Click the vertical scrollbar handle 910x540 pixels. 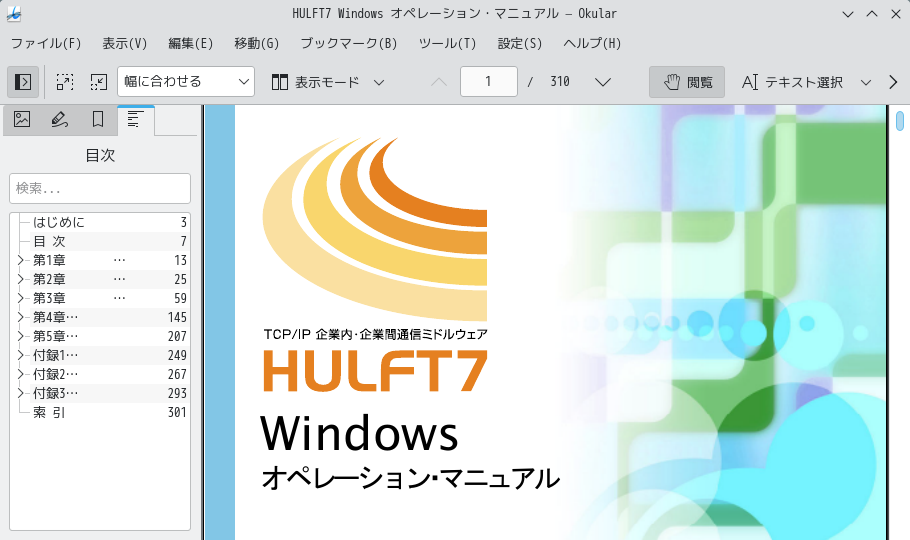click(900, 121)
